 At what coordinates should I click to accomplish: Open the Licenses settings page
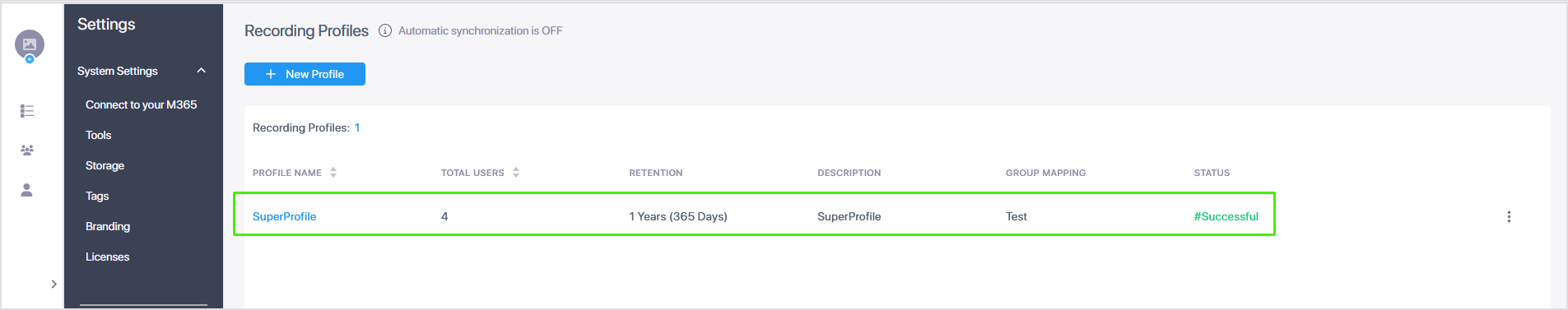click(x=108, y=257)
